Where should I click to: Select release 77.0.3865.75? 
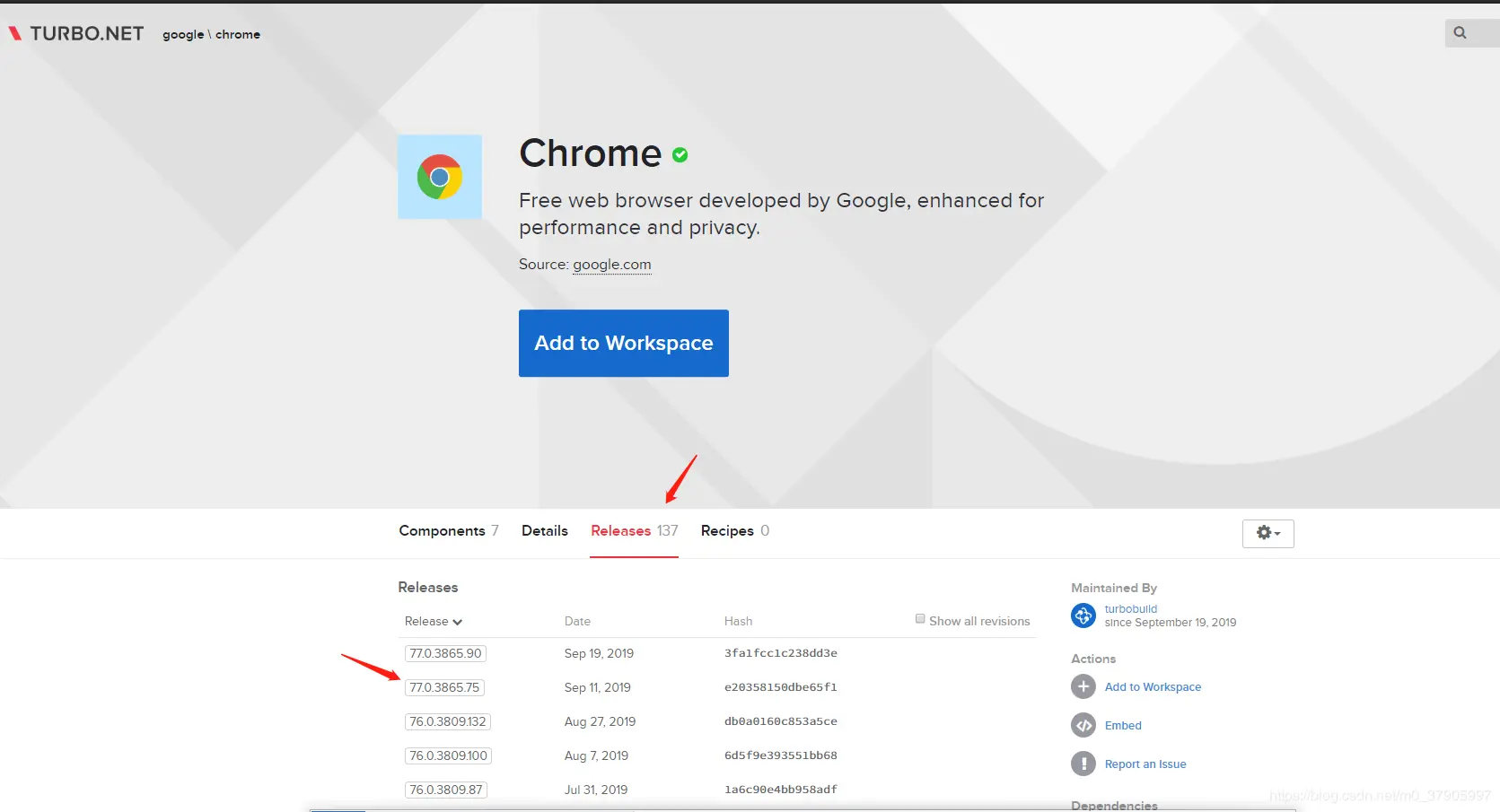pos(444,687)
